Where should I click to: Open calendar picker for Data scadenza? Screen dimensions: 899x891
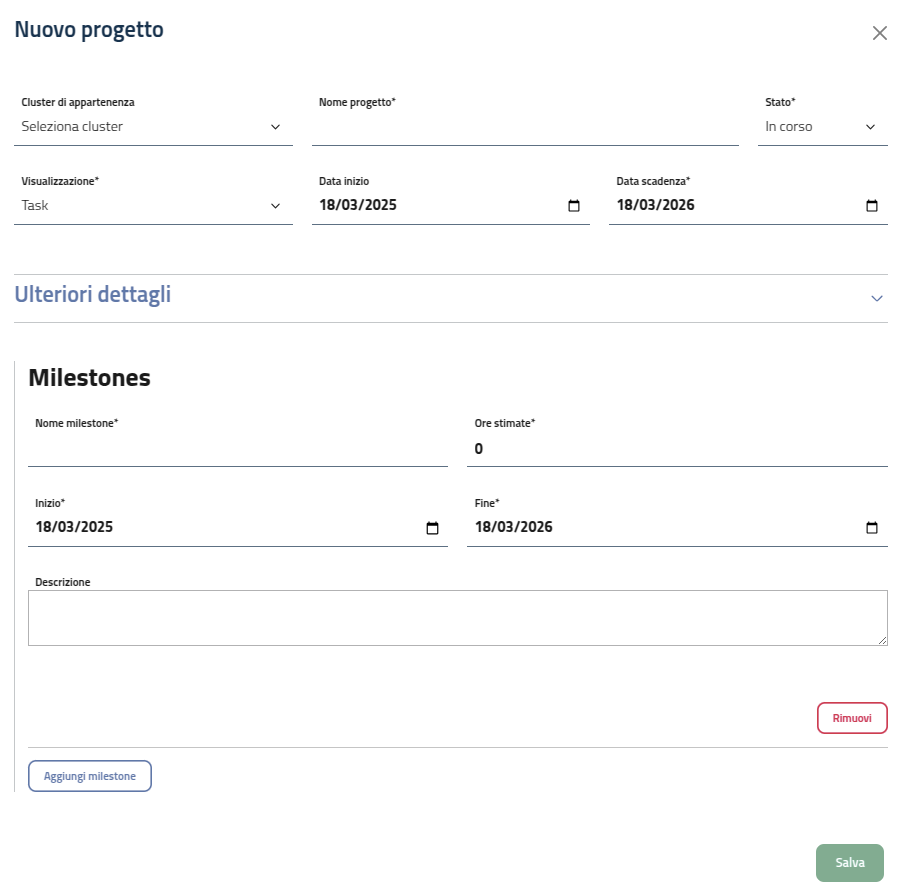click(872, 206)
